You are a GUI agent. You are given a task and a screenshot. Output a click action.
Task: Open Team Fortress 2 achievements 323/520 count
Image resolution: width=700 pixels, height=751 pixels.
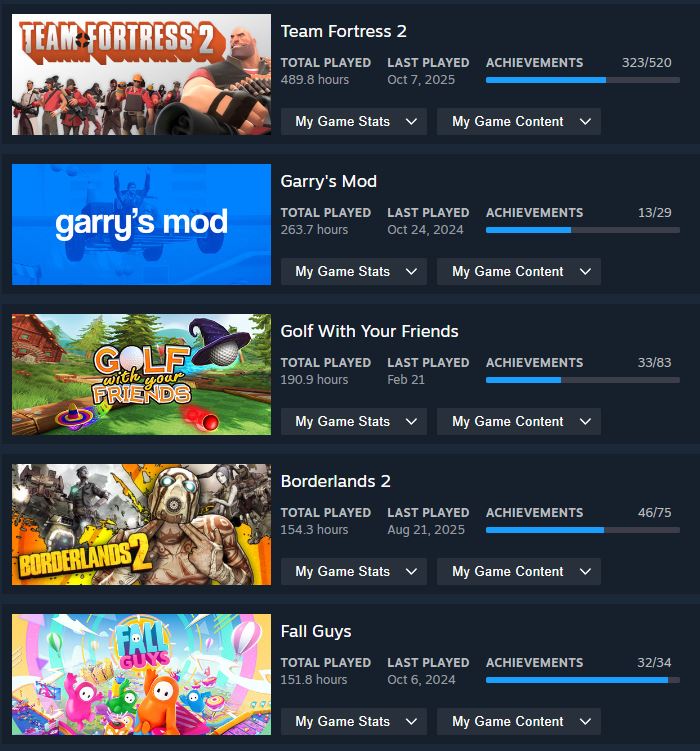click(646, 62)
